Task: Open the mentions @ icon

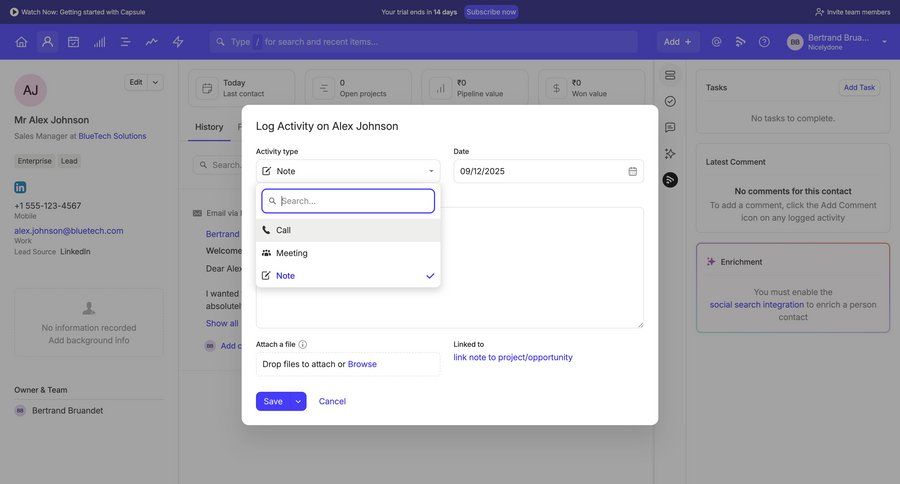Action: tap(716, 42)
